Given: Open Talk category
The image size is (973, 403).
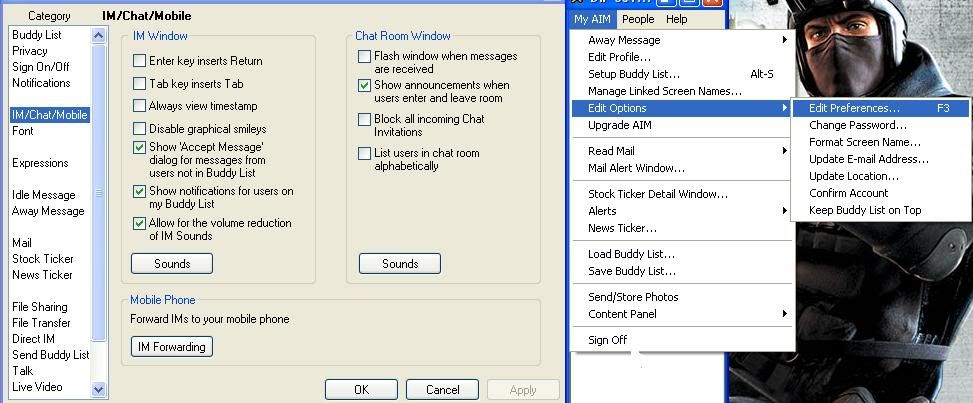Looking at the screenshot, I should pos(22,371).
